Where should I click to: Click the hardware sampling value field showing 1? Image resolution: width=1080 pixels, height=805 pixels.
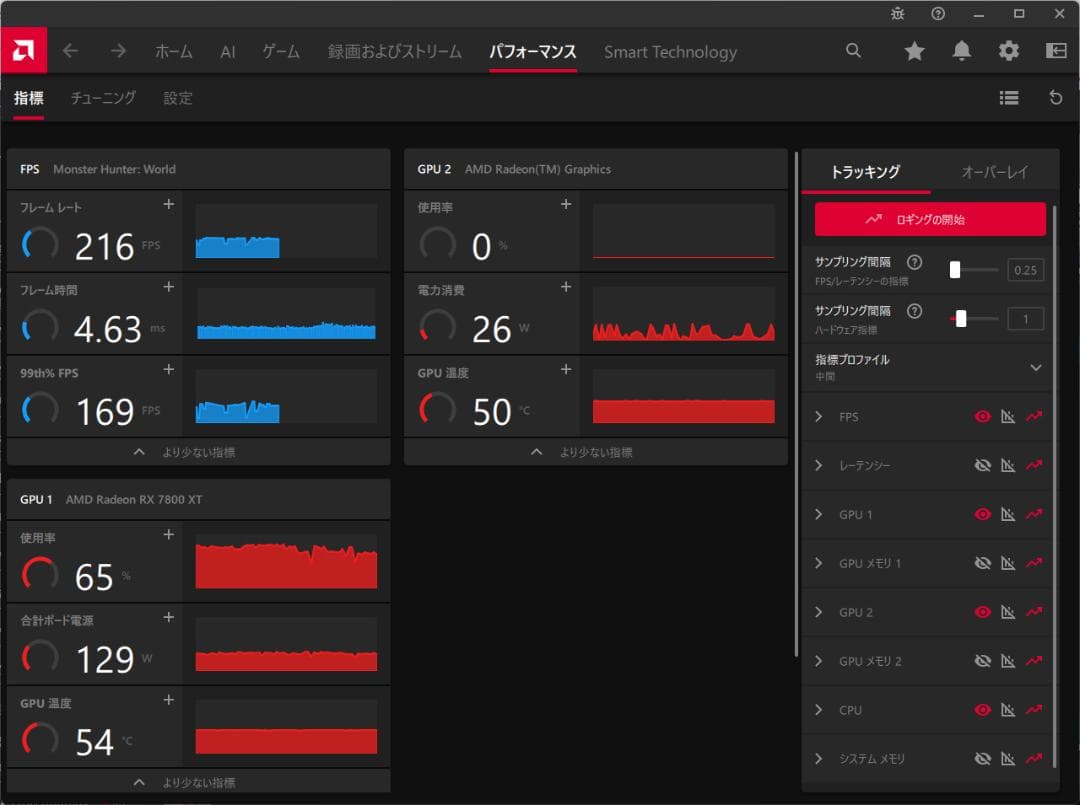click(x=1025, y=319)
